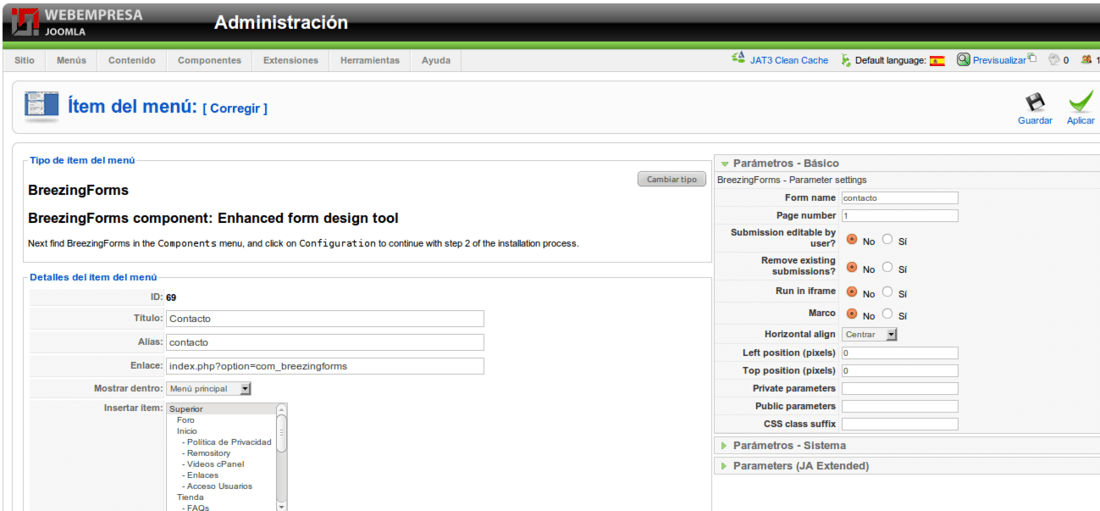Viewport: 1100px width, 511px height.
Task: Click into the Page number field
Action: [x=899, y=215]
